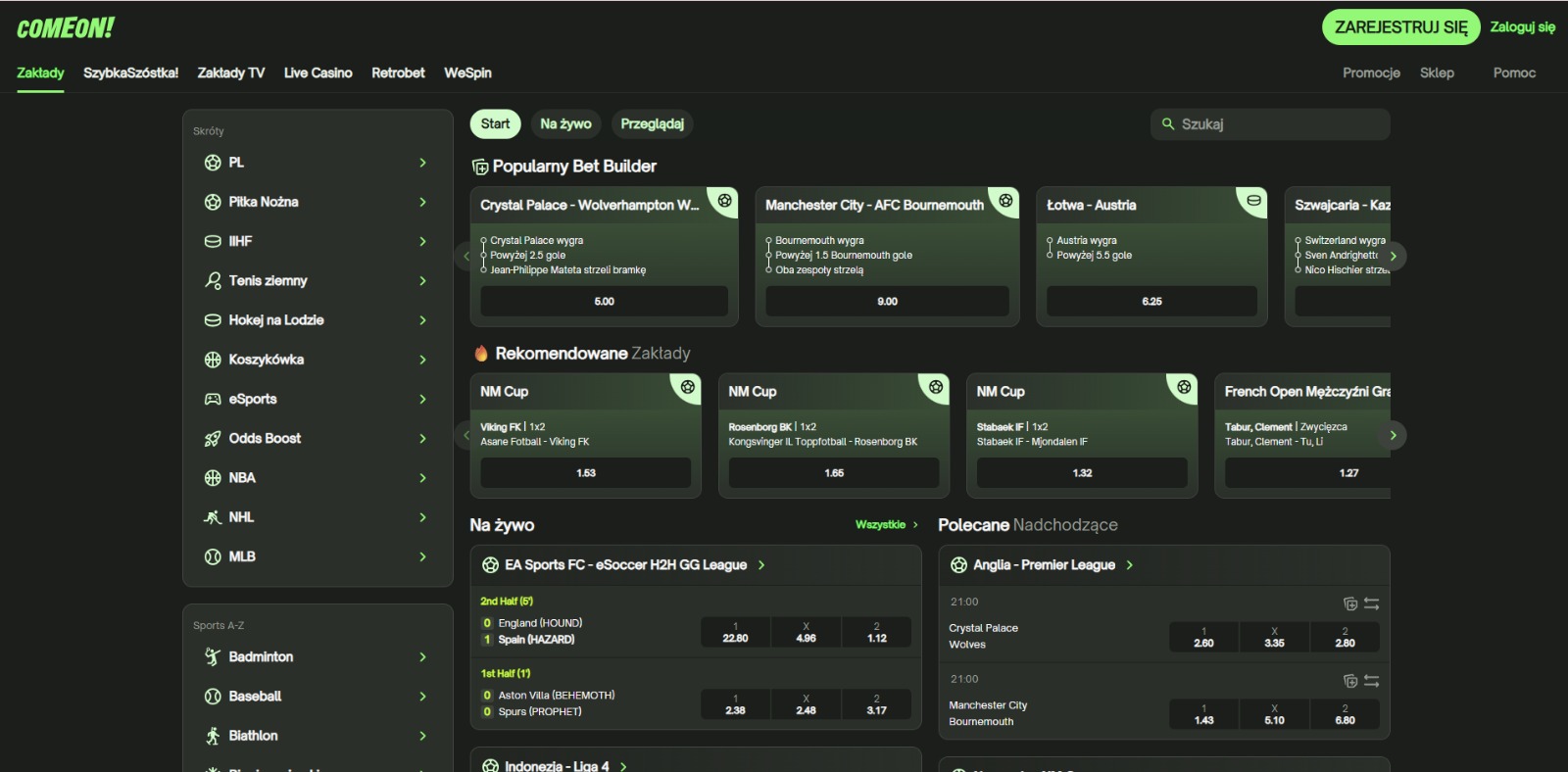The height and width of the screenshot is (772, 1568).
Task: Click the swap arrows icon for Manchester City - Bournemouth
Action: click(x=1371, y=681)
